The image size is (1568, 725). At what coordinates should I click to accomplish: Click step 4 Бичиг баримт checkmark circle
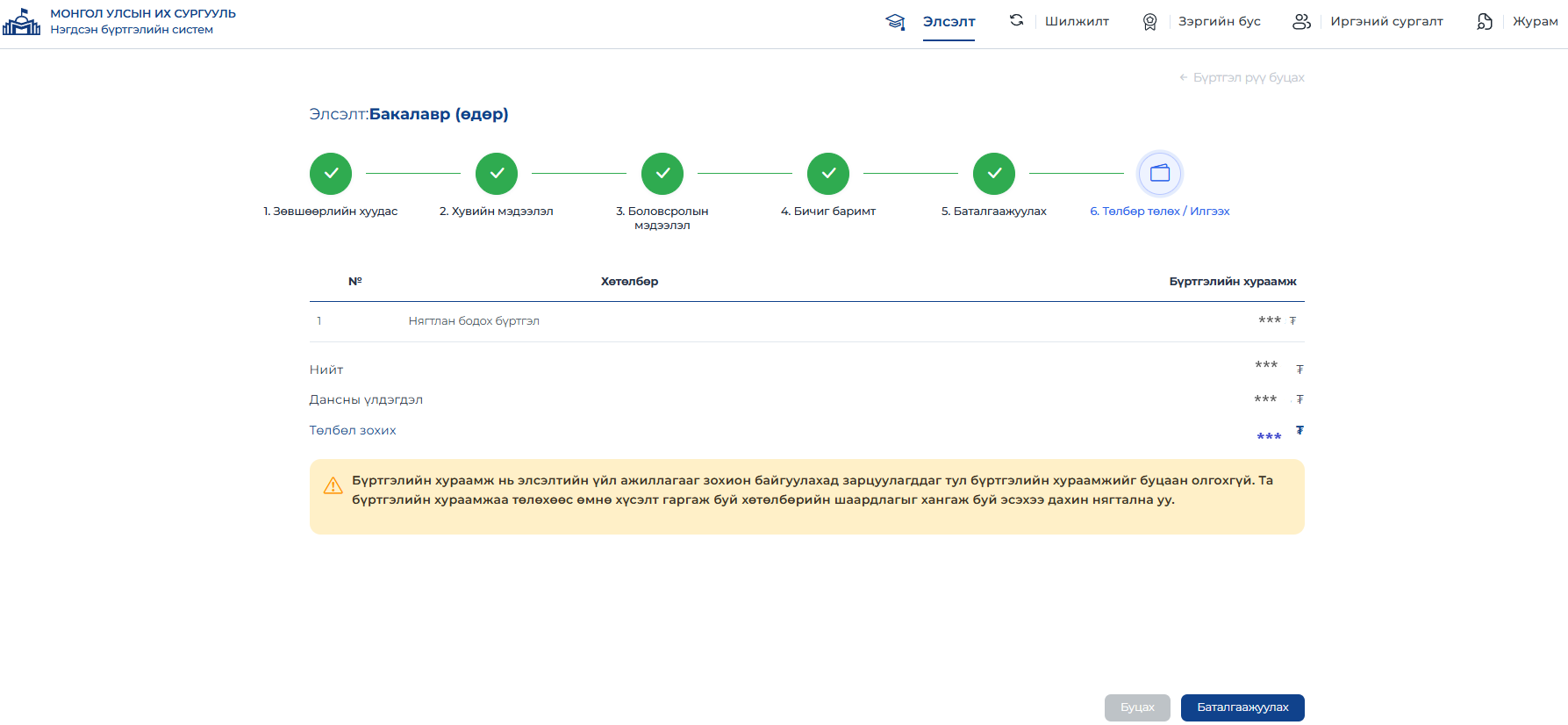[828, 174]
